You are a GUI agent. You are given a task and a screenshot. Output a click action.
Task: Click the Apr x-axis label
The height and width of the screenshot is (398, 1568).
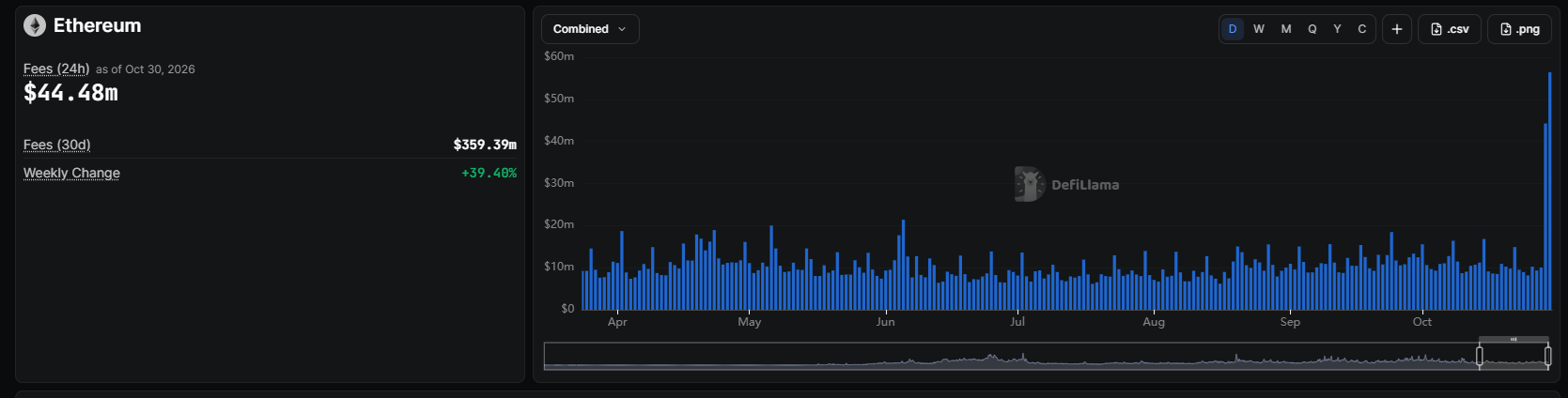617,322
